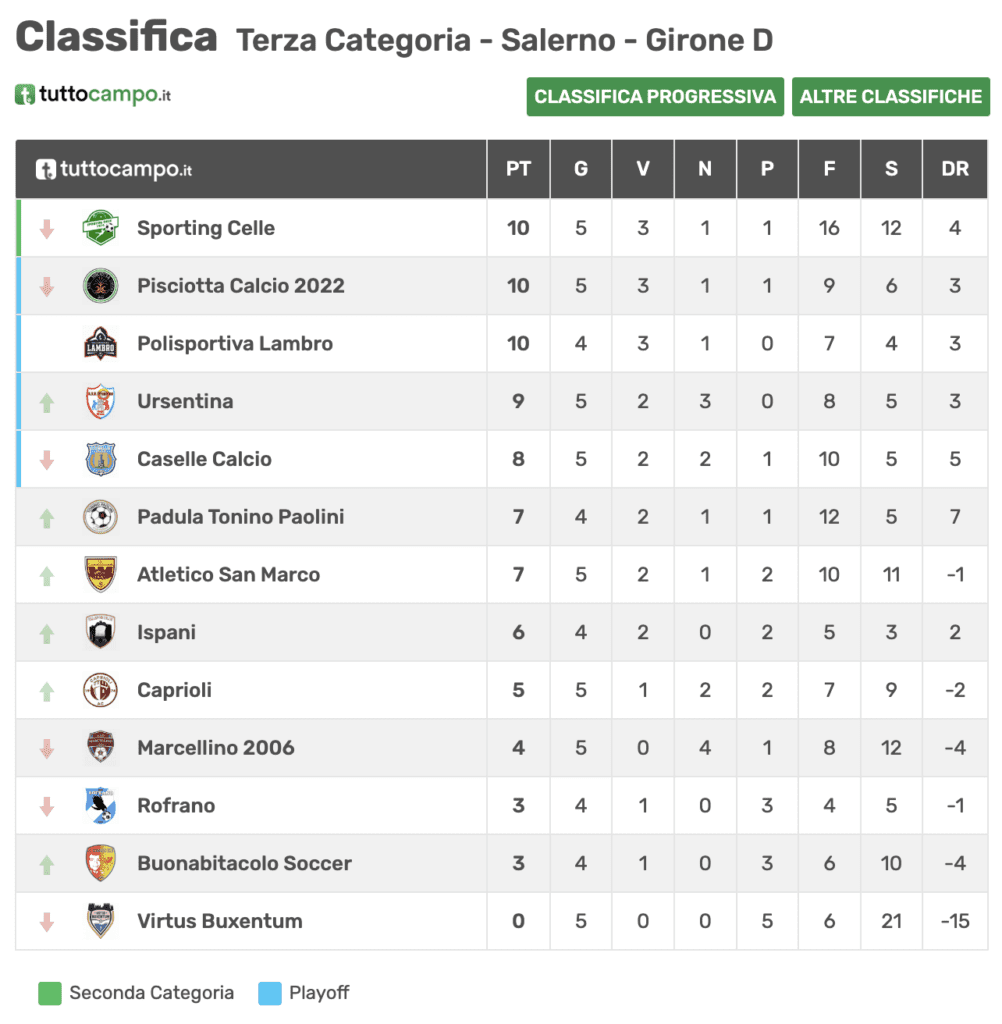Viewport: 1002px width, 1024px height.
Task: Click the Caselle Calcio blue shield logo
Action: (101, 459)
